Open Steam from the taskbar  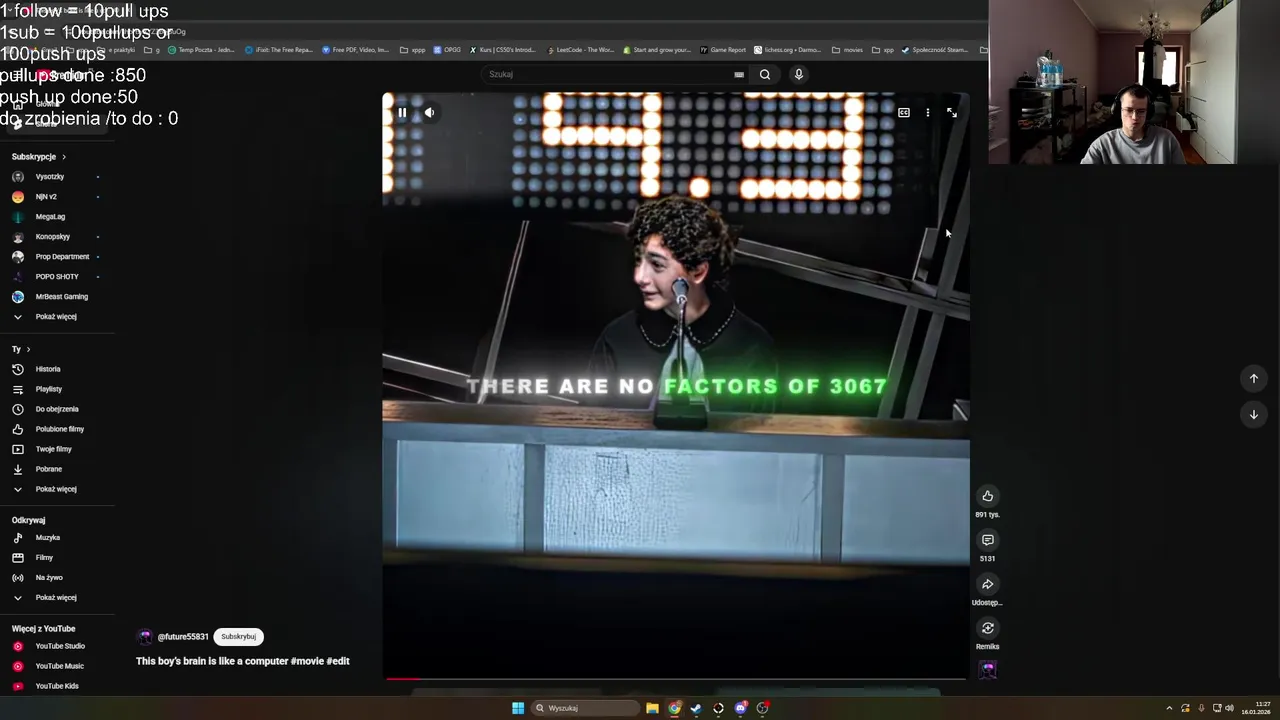696,708
